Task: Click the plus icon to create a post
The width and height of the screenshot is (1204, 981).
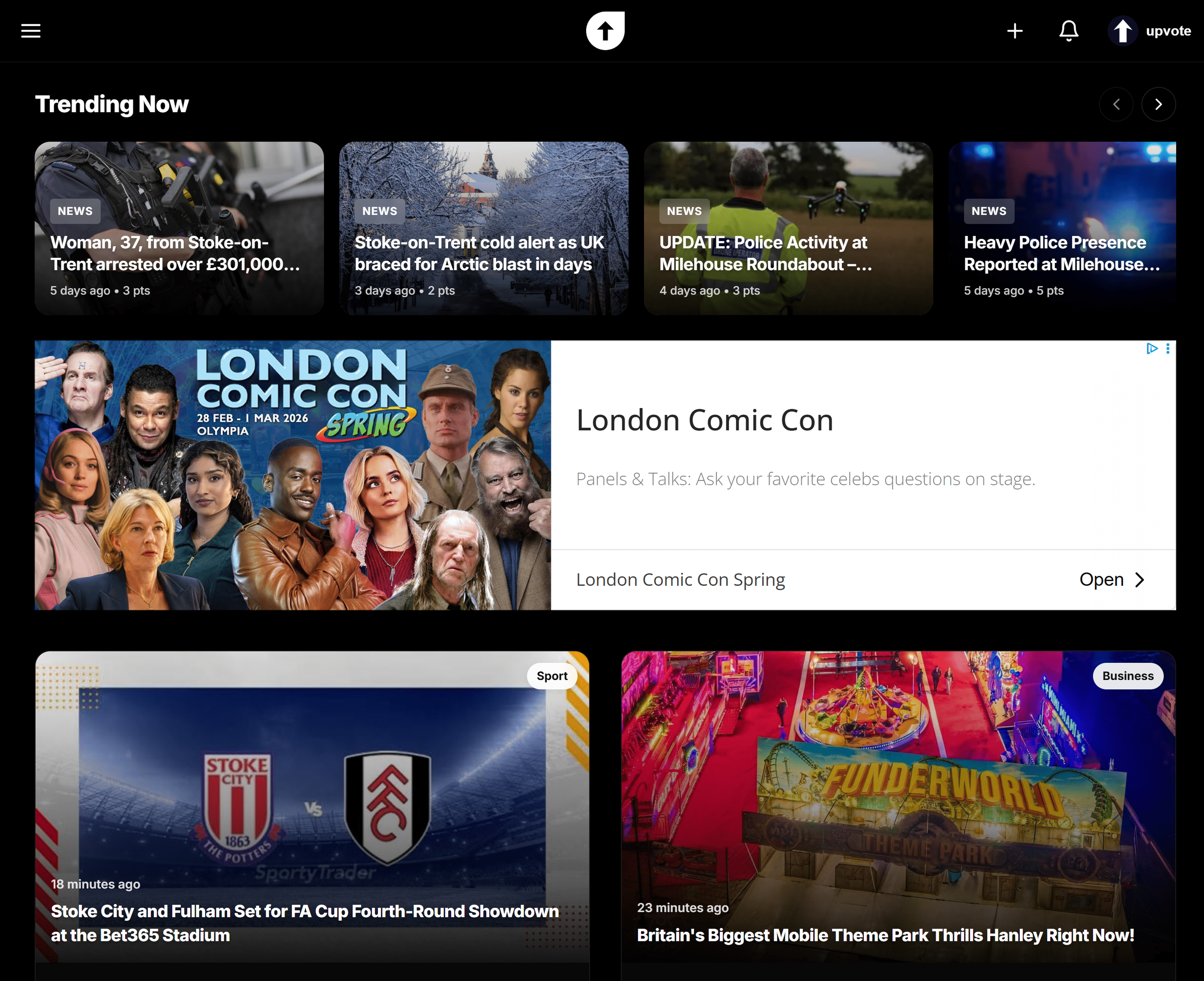Action: [x=1015, y=30]
